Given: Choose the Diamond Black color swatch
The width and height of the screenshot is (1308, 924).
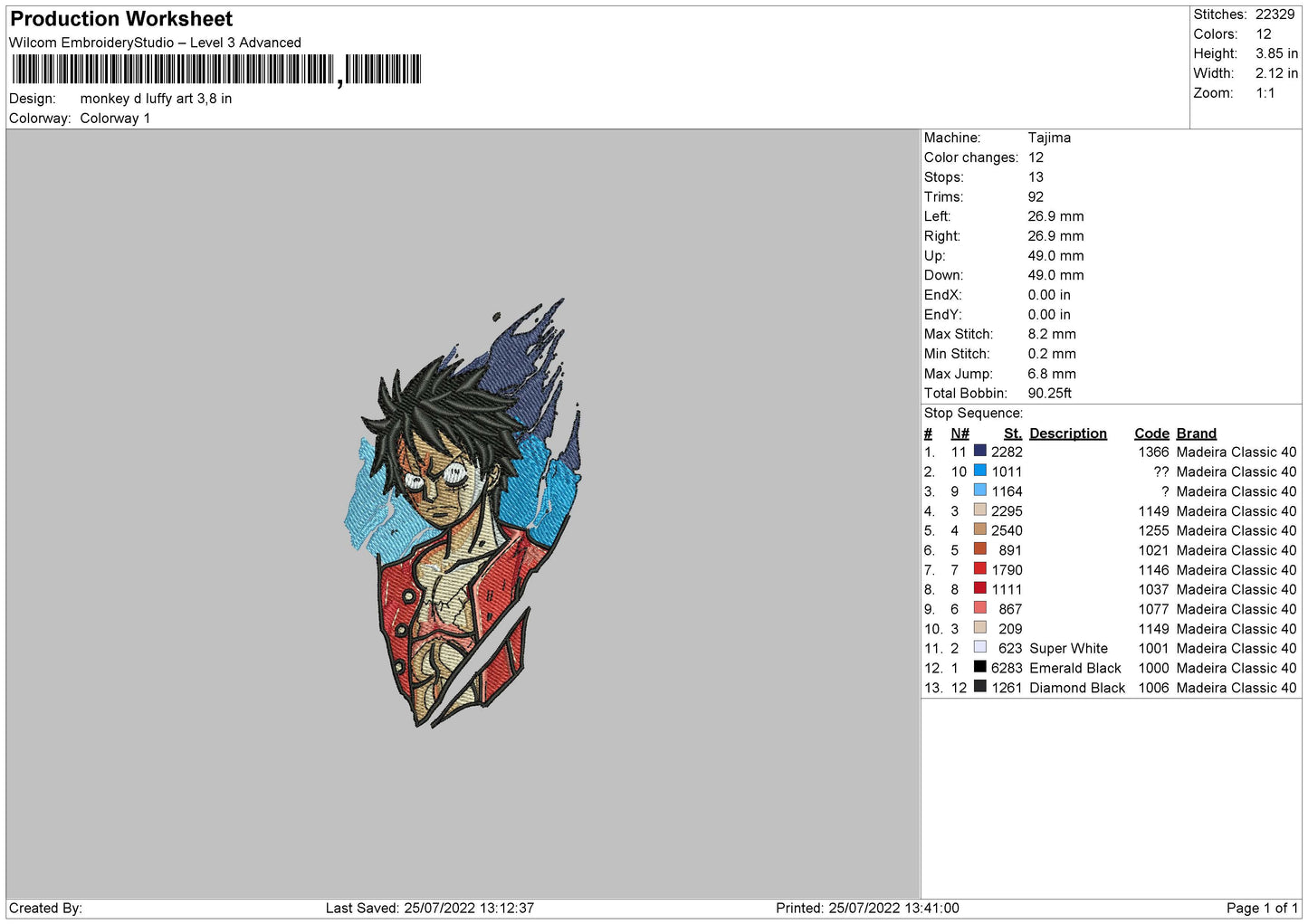Looking at the screenshot, I should point(979,687).
